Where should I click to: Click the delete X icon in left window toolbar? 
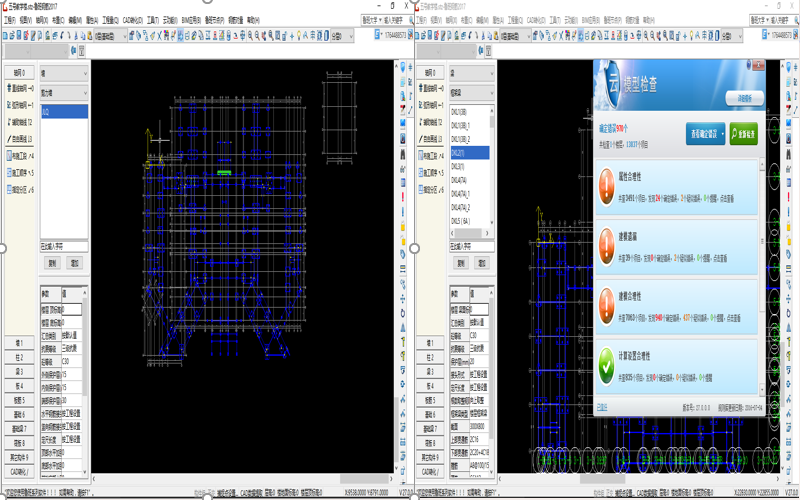tap(160, 35)
